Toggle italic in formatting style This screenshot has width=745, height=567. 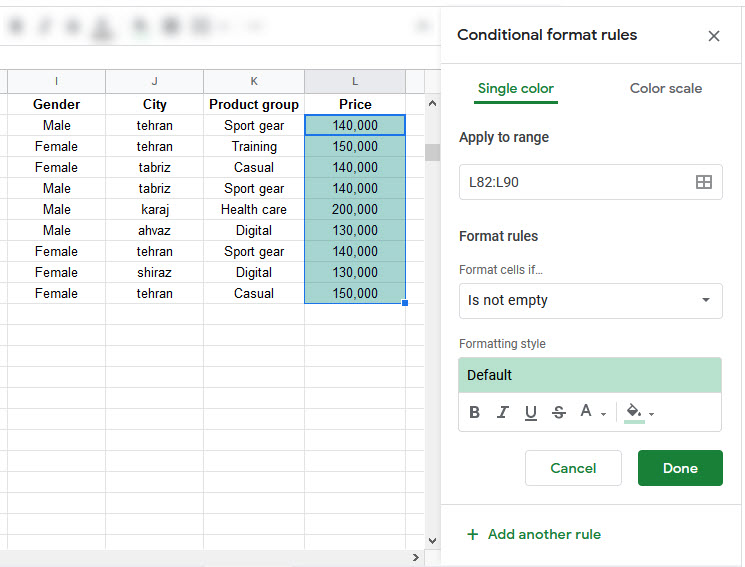[502, 412]
